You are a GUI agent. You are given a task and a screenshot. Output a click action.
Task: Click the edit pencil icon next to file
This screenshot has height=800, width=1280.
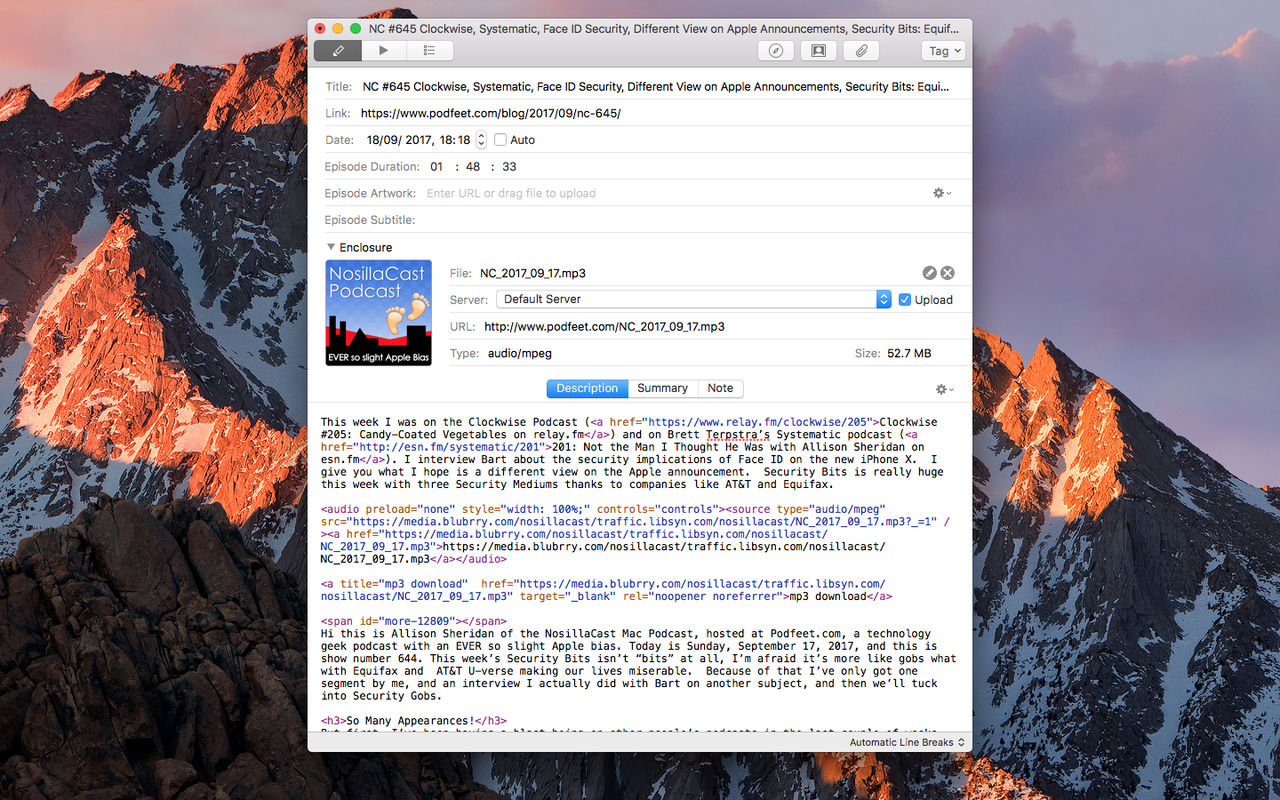click(929, 273)
